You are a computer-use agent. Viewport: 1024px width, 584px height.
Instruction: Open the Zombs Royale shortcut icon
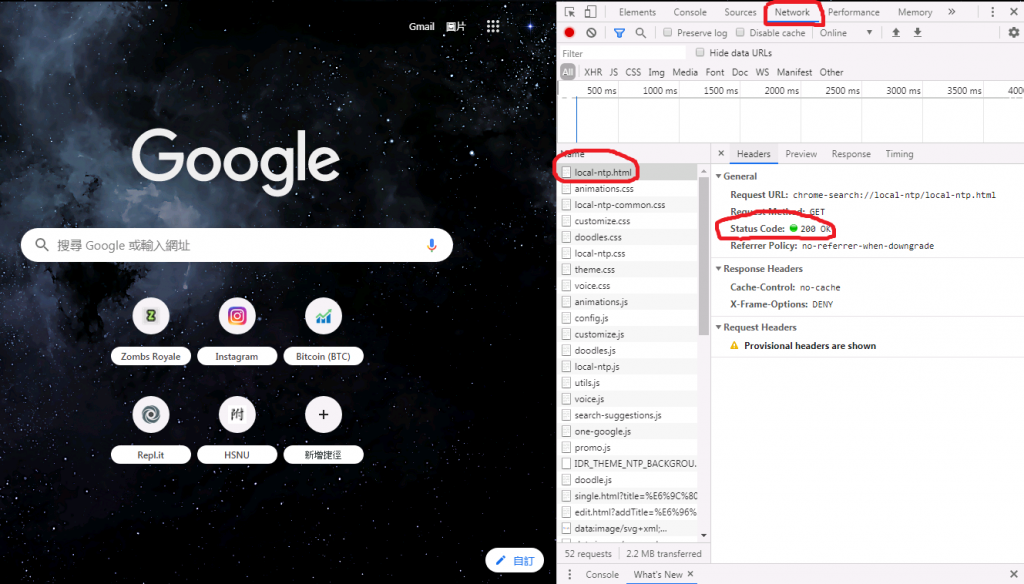[151, 316]
